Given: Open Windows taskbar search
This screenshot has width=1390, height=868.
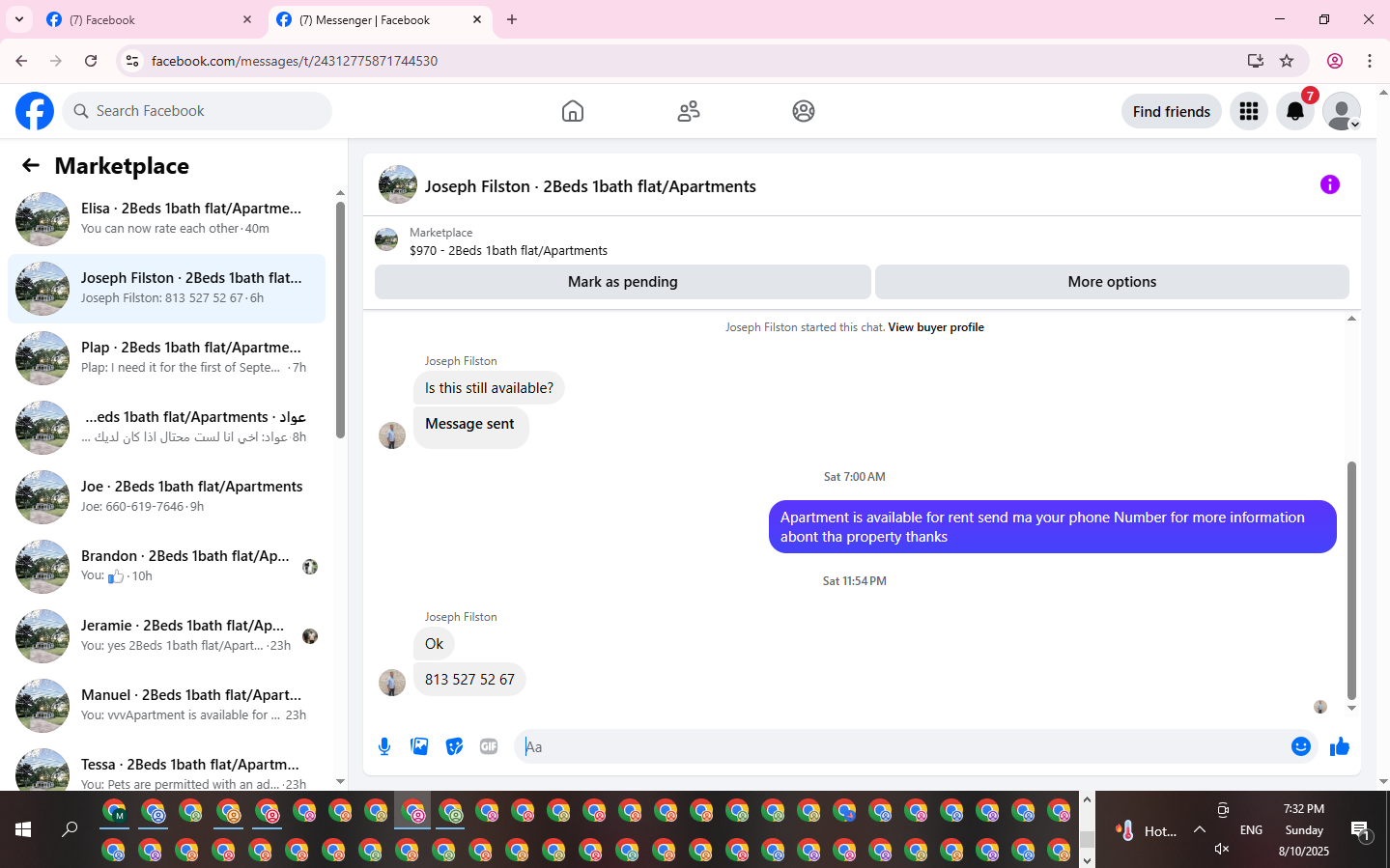Looking at the screenshot, I should pyautogui.click(x=70, y=829).
